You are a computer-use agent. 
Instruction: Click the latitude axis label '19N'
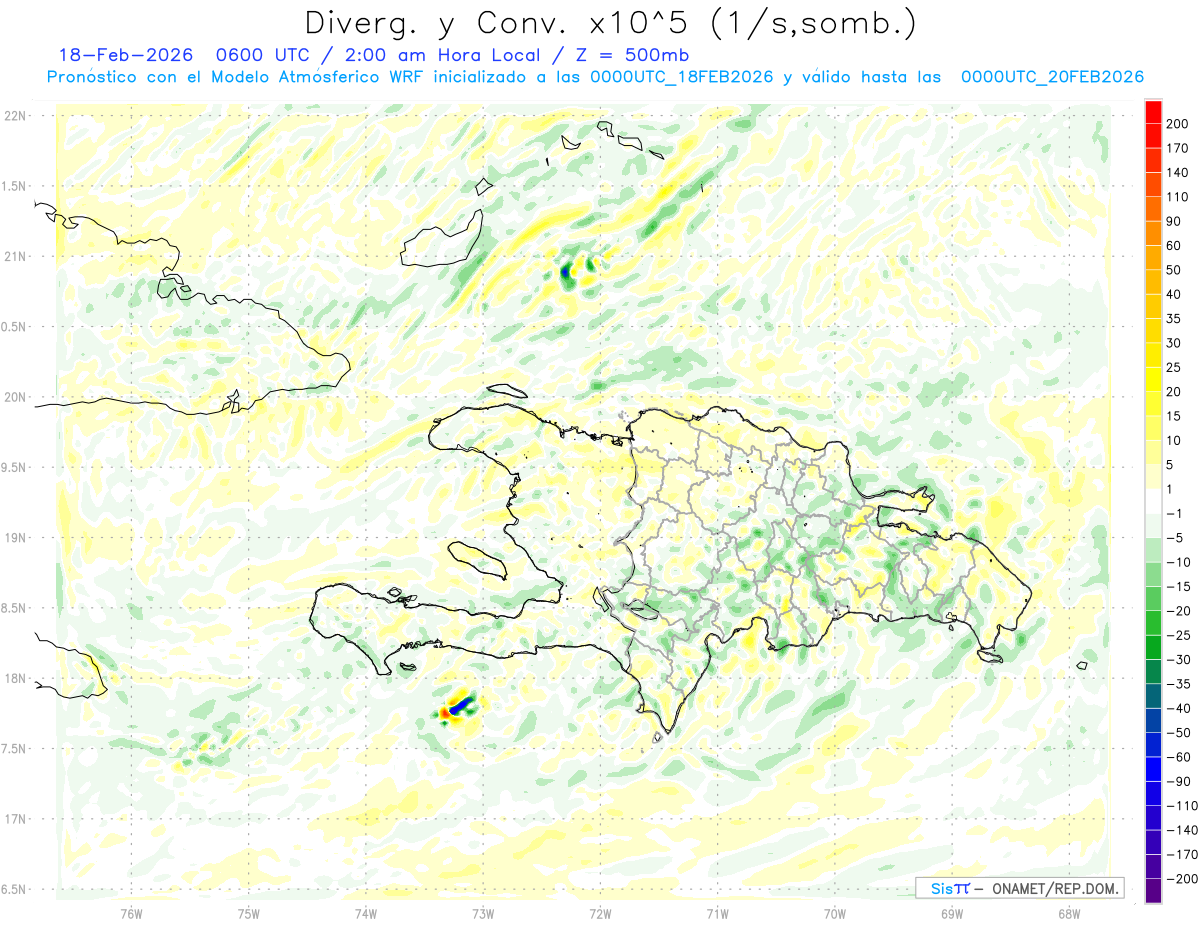pyautogui.click(x=15, y=538)
